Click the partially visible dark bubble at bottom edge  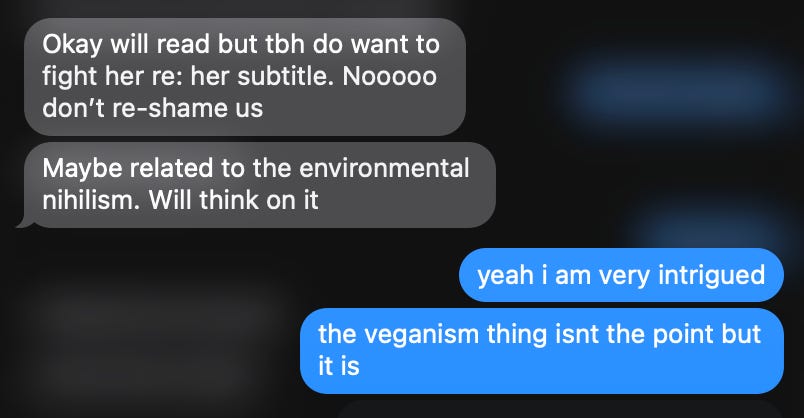point(559,409)
